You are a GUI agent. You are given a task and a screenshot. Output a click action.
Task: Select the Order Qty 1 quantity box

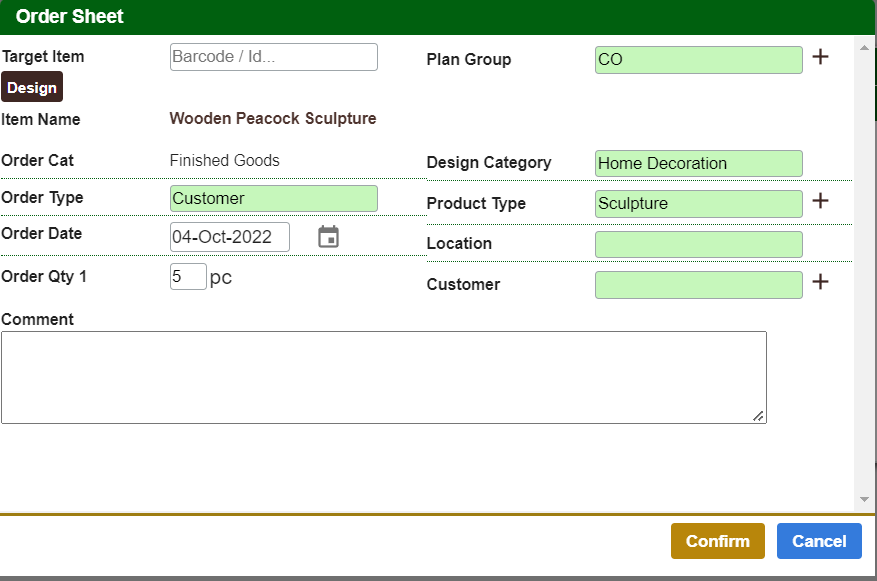(x=188, y=277)
